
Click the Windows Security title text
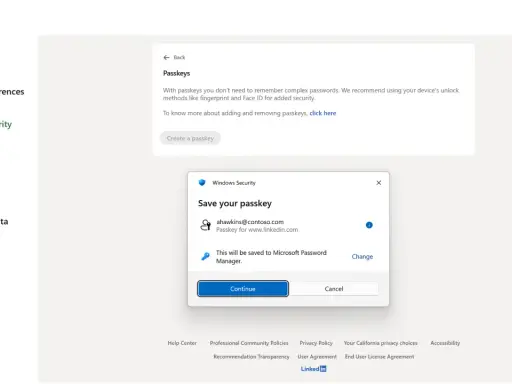(x=234, y=183)
